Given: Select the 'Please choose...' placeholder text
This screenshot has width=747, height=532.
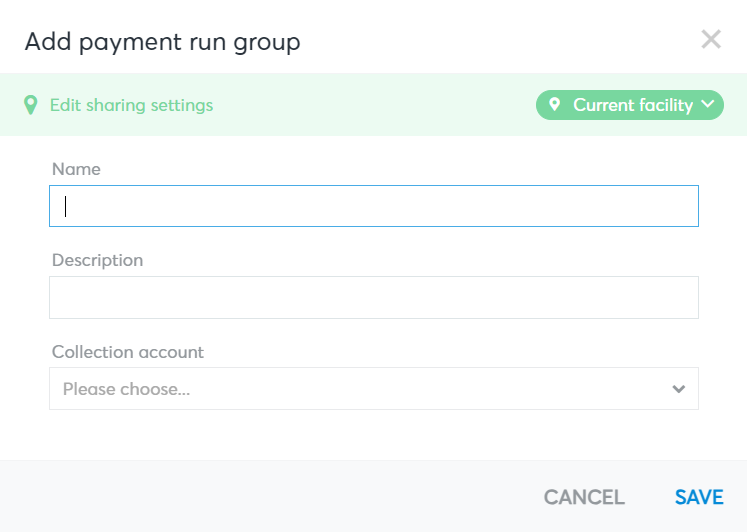Looking at the screenshot, I should (x=127, y=389).
